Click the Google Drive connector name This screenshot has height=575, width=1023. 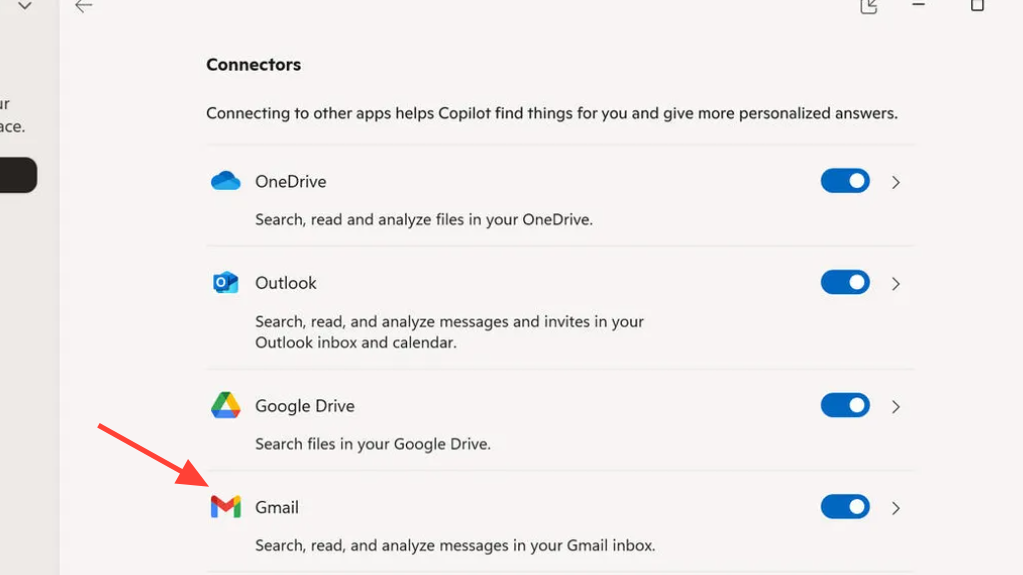[x=305, y=406]
